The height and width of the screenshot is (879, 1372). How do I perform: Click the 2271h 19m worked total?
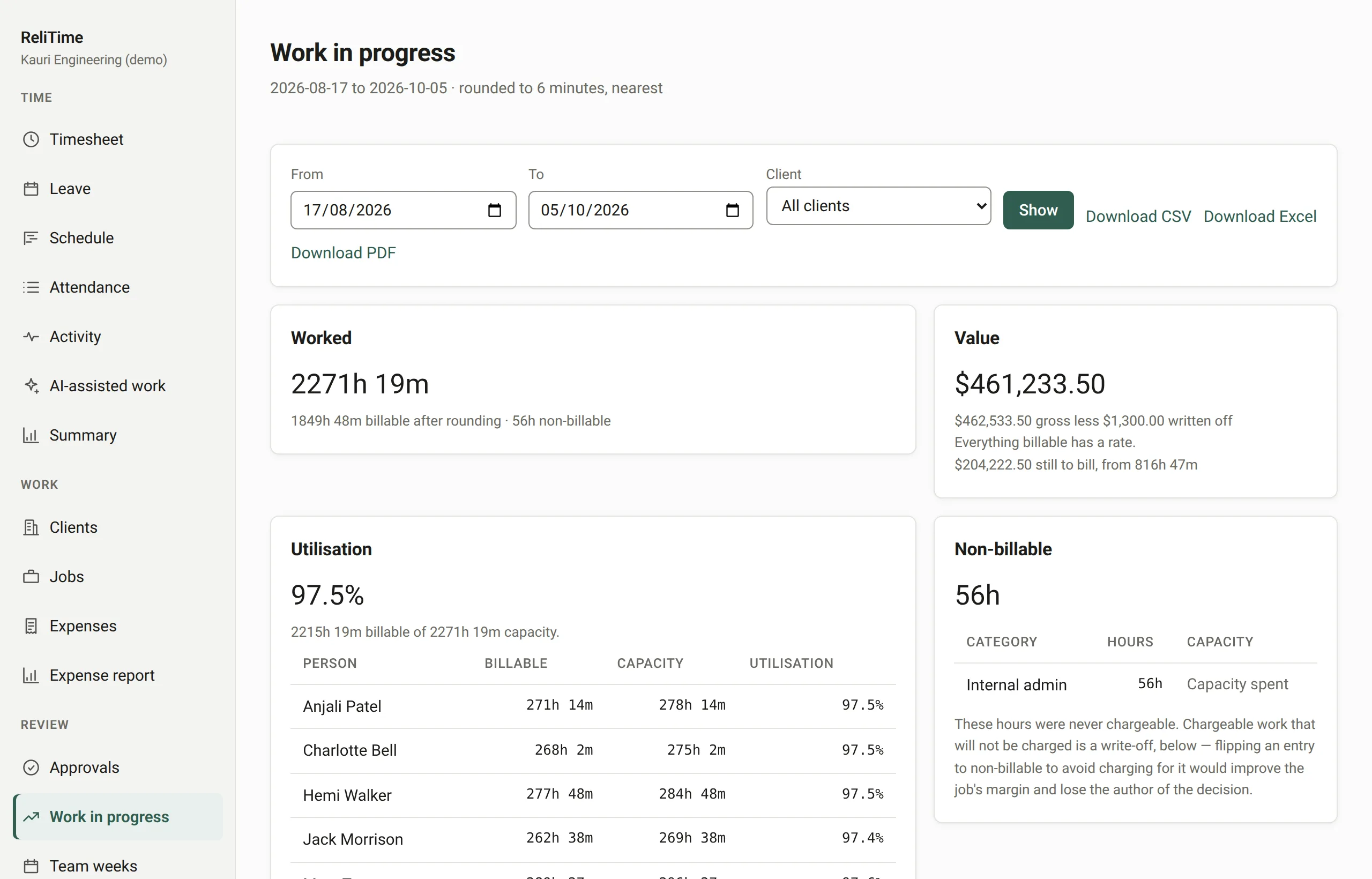click(x=360, y=384)
